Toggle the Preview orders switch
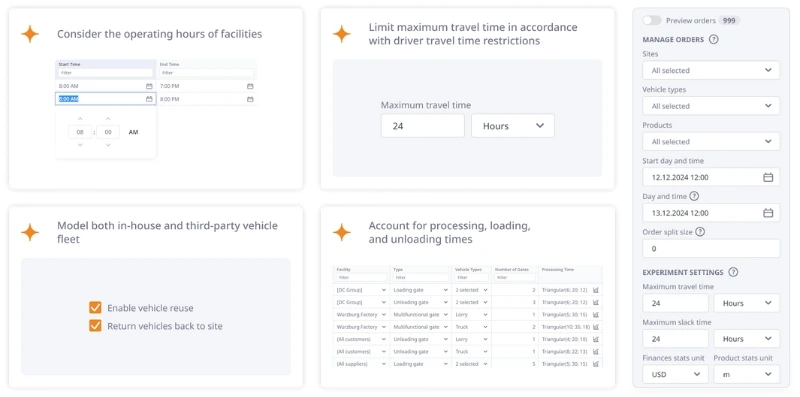 coord(652,20)
